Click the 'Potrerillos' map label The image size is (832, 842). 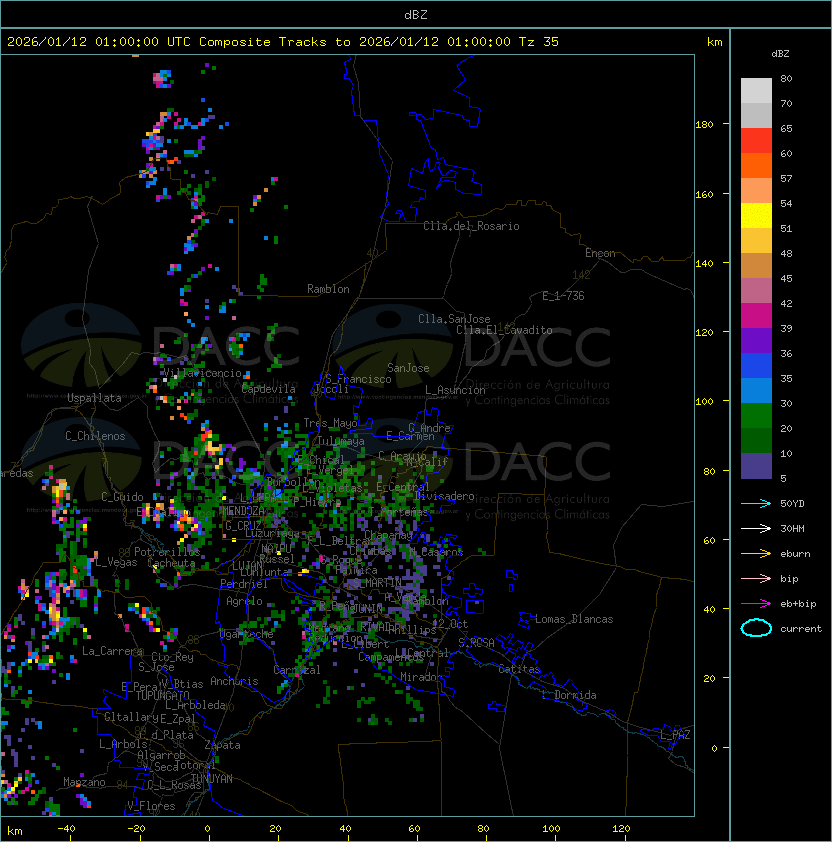coord(167,551)
